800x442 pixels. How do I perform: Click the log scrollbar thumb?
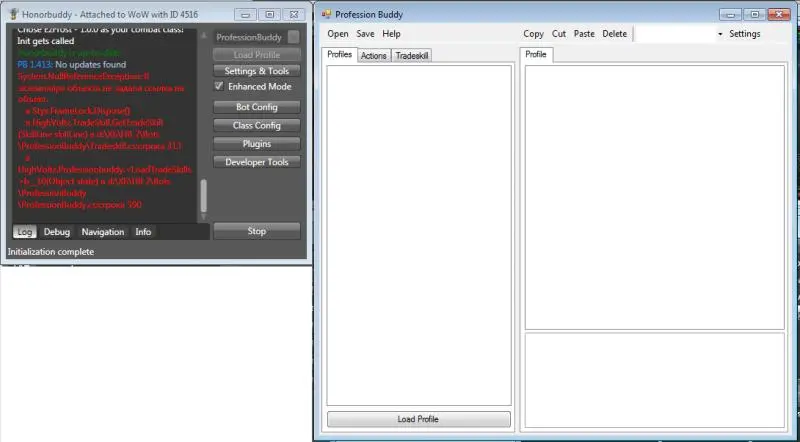pos(204,195)
